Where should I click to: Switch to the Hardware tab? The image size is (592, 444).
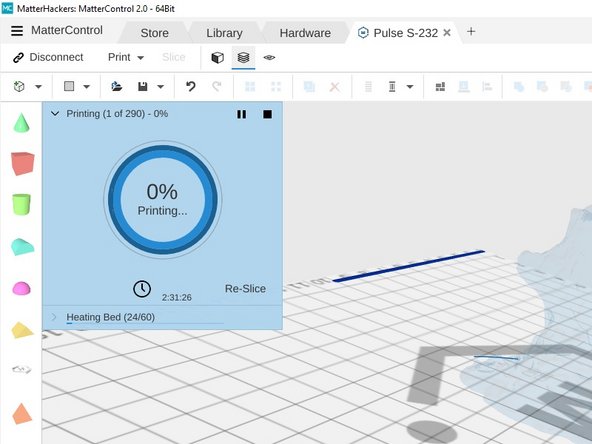click(x=305, y=33)
